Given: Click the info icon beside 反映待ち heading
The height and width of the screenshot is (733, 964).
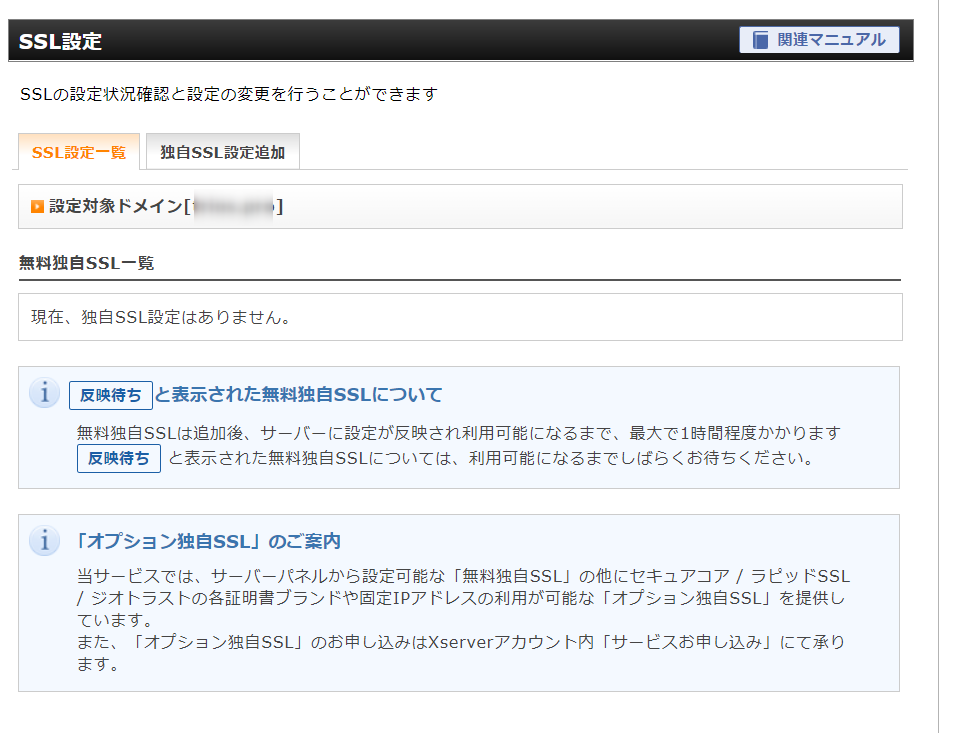Looking at the screenshot, I should 44,393.
